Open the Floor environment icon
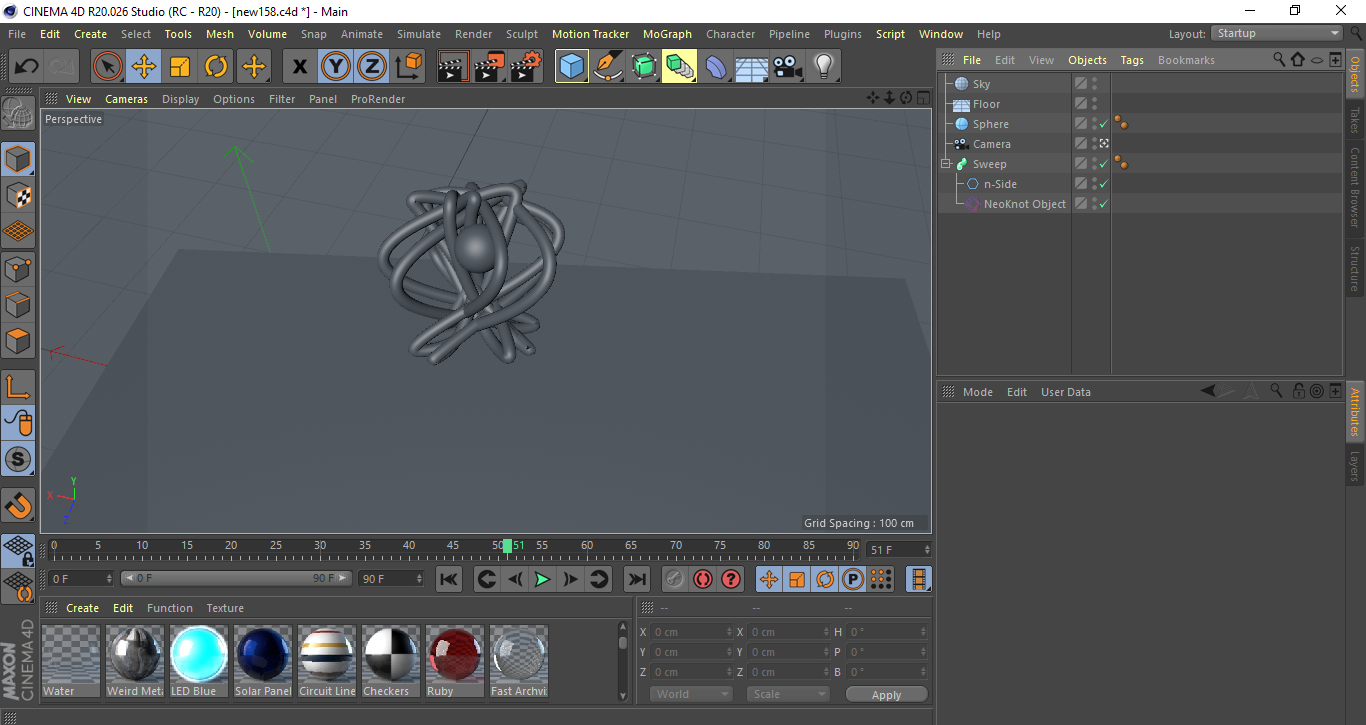 point(751,67)
